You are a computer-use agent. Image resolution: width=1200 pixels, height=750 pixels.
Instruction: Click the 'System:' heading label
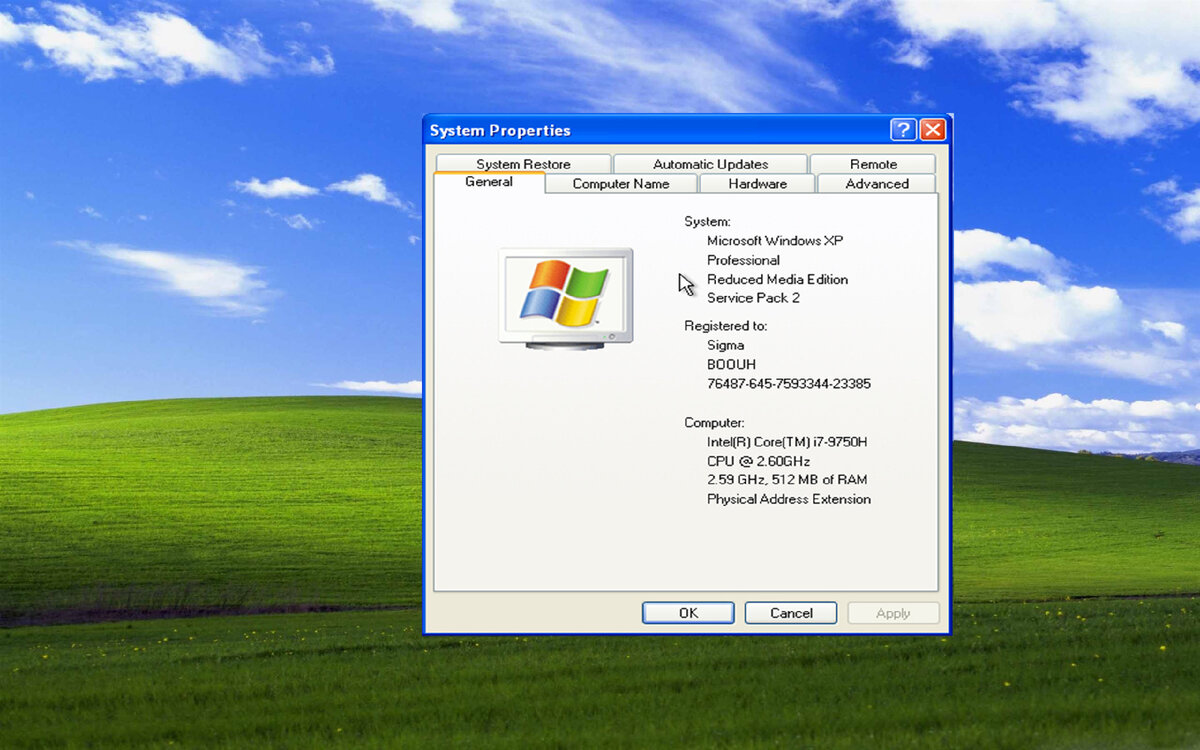(x=707, y=222)
